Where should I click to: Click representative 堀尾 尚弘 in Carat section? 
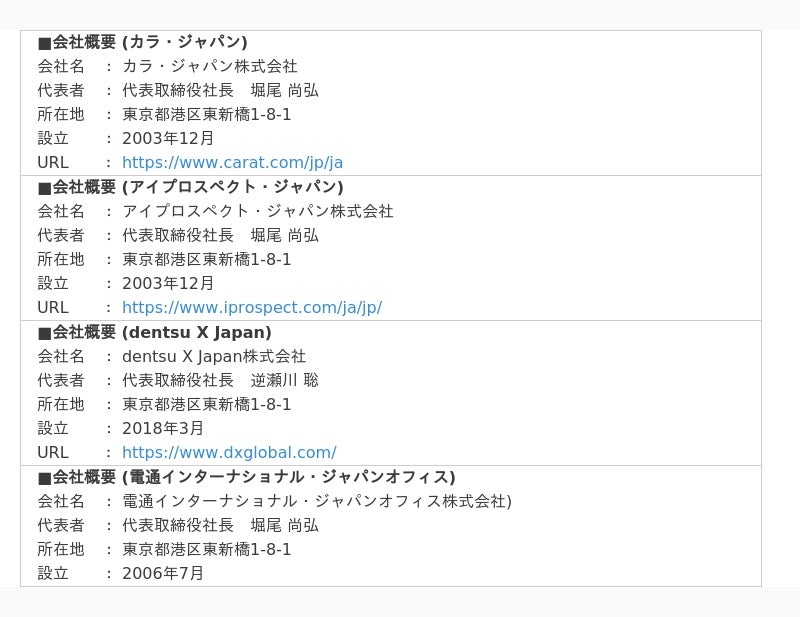pos(284,90)
